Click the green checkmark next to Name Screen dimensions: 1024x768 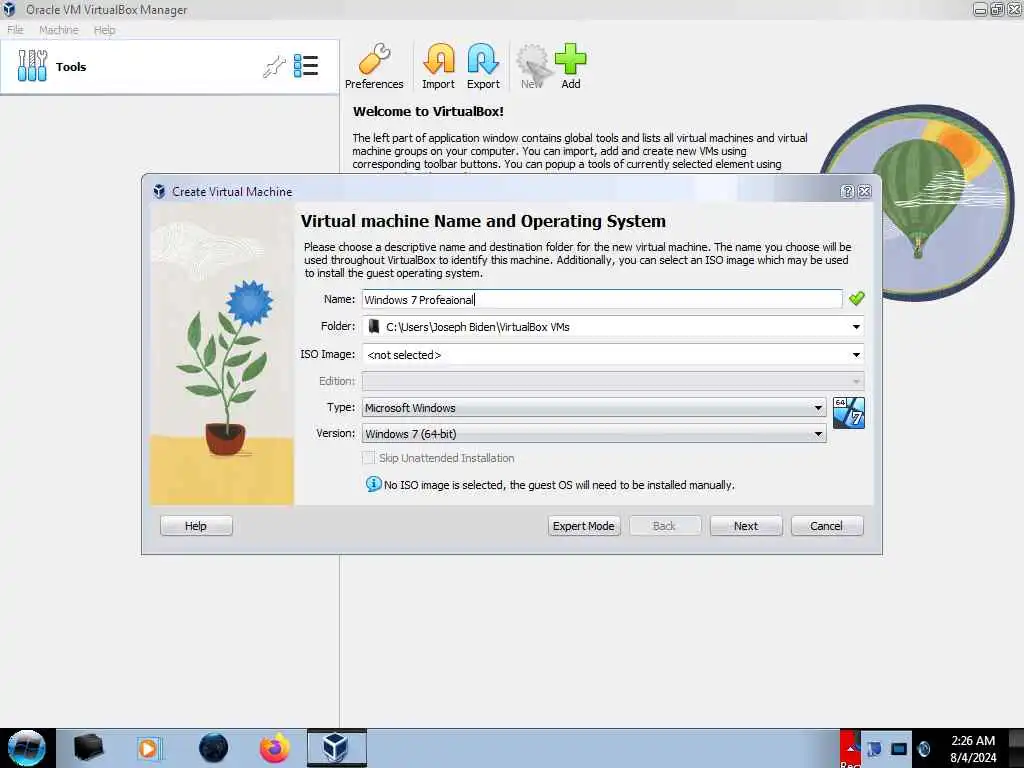(x=856, y=298)
